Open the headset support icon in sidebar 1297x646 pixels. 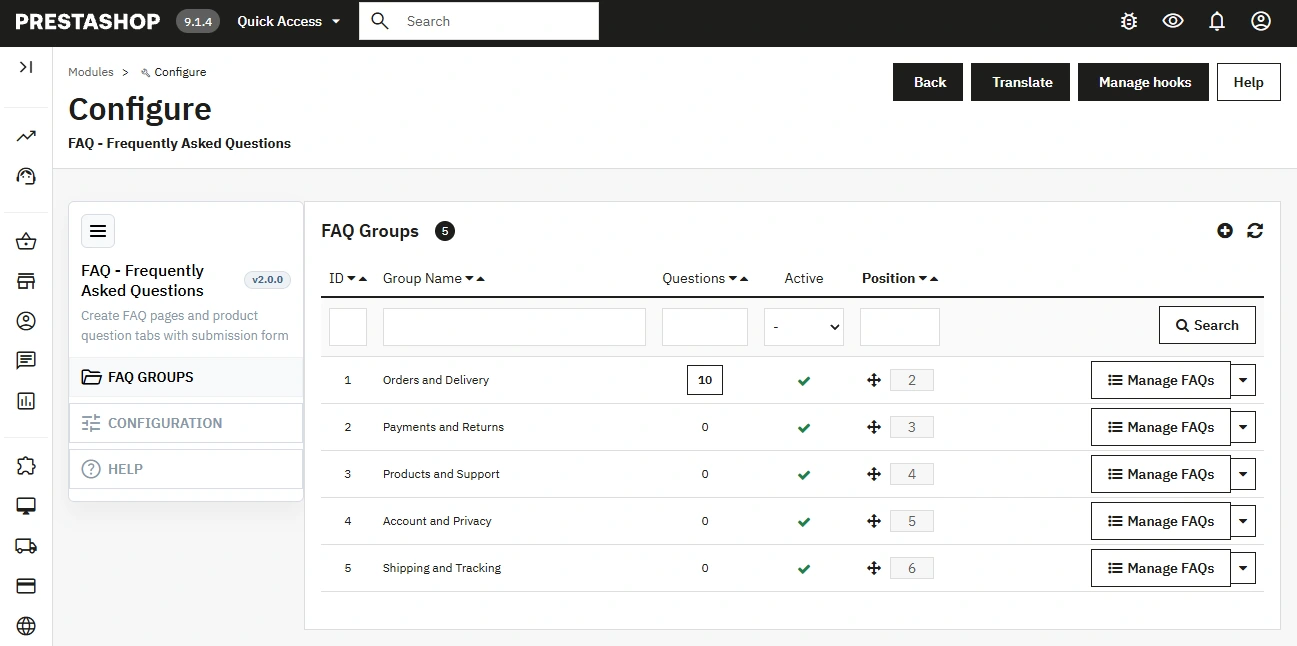tap(26, 176)
